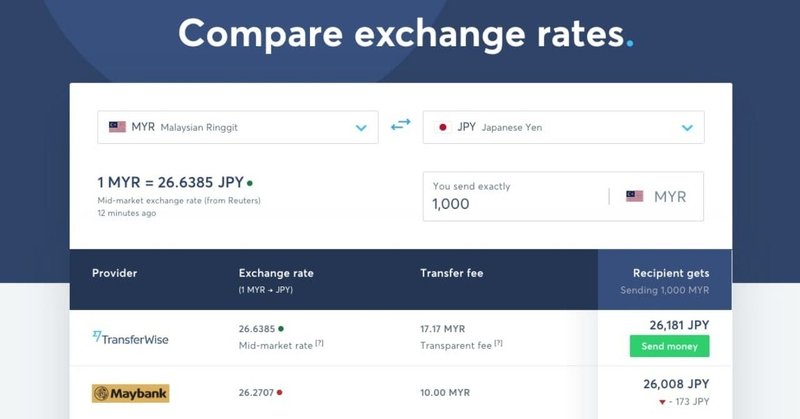
Task: Click the red dot next to Maybank's 26.2707 rate
Action: click(280, 392)
